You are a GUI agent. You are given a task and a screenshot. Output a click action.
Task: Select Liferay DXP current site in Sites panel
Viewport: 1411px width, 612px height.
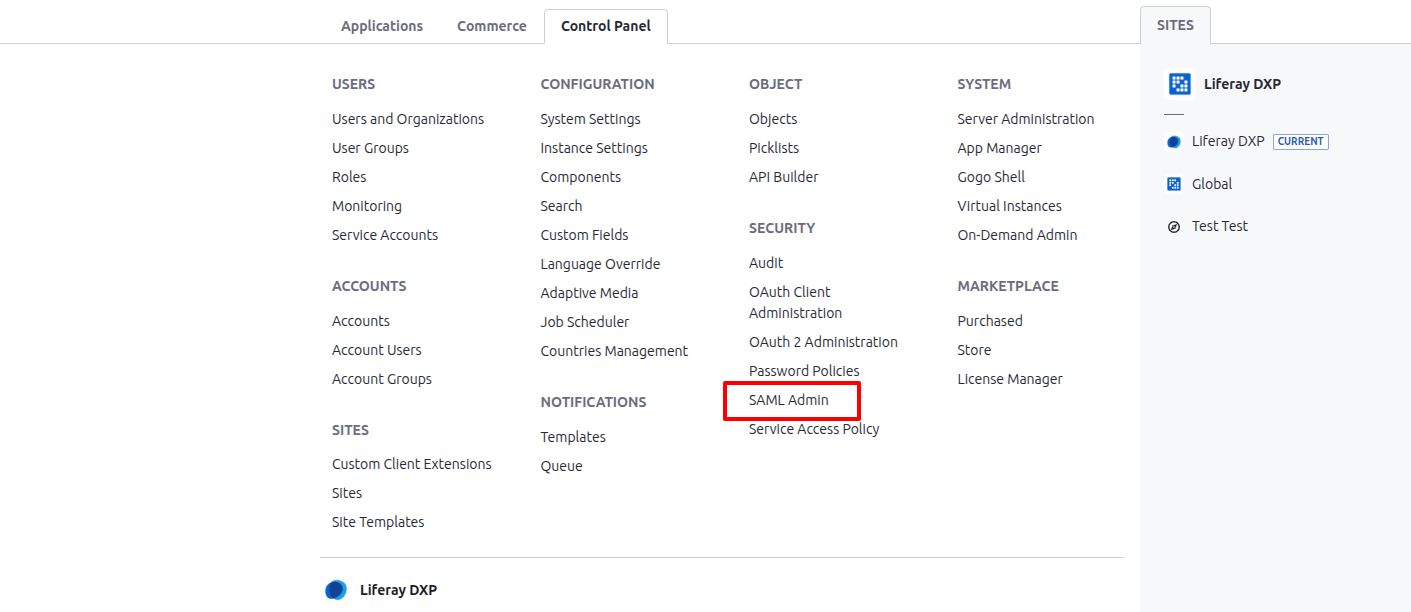click(1228, 141)
